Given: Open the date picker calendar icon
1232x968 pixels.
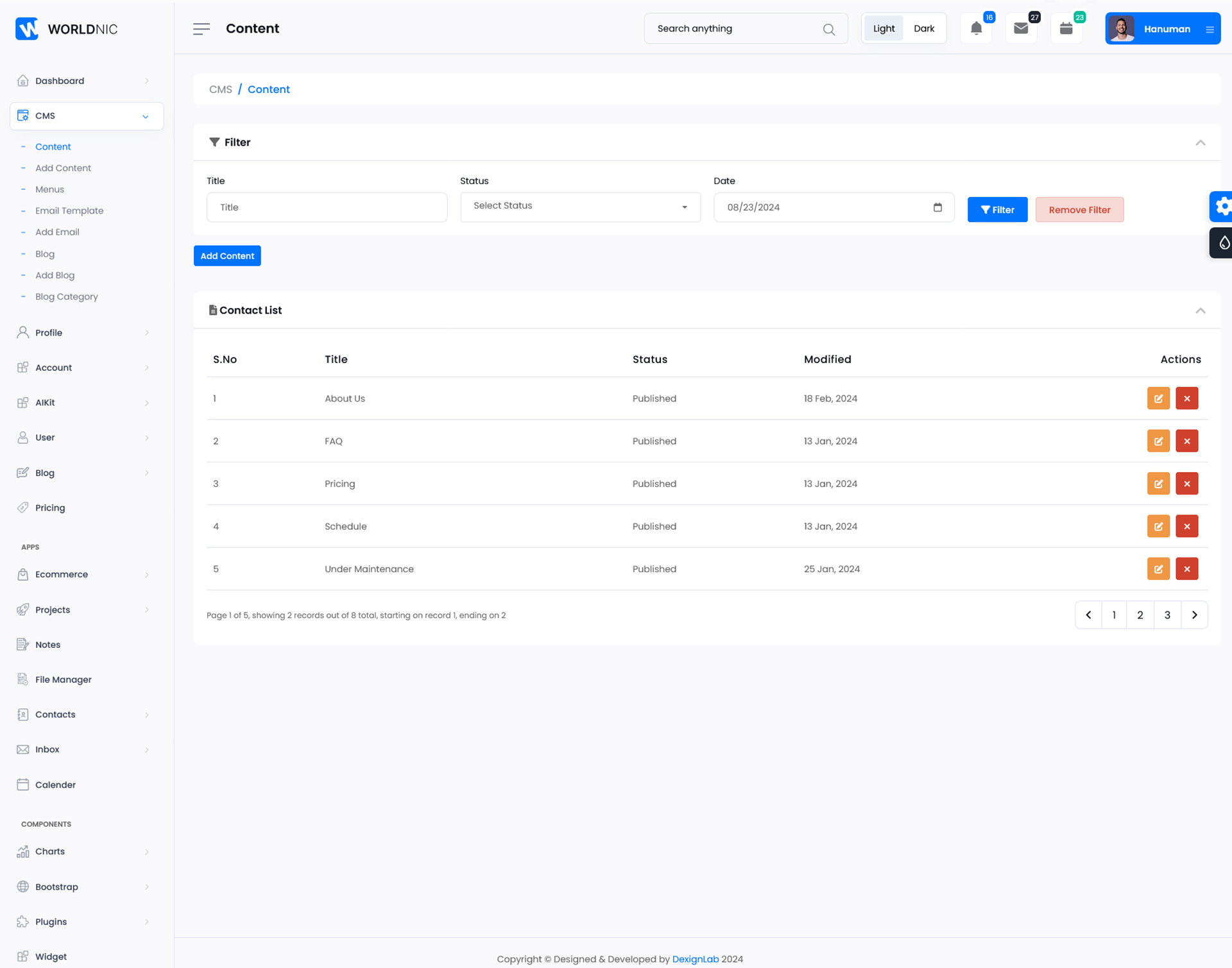Looking at the screenshot, I should 937,207.
